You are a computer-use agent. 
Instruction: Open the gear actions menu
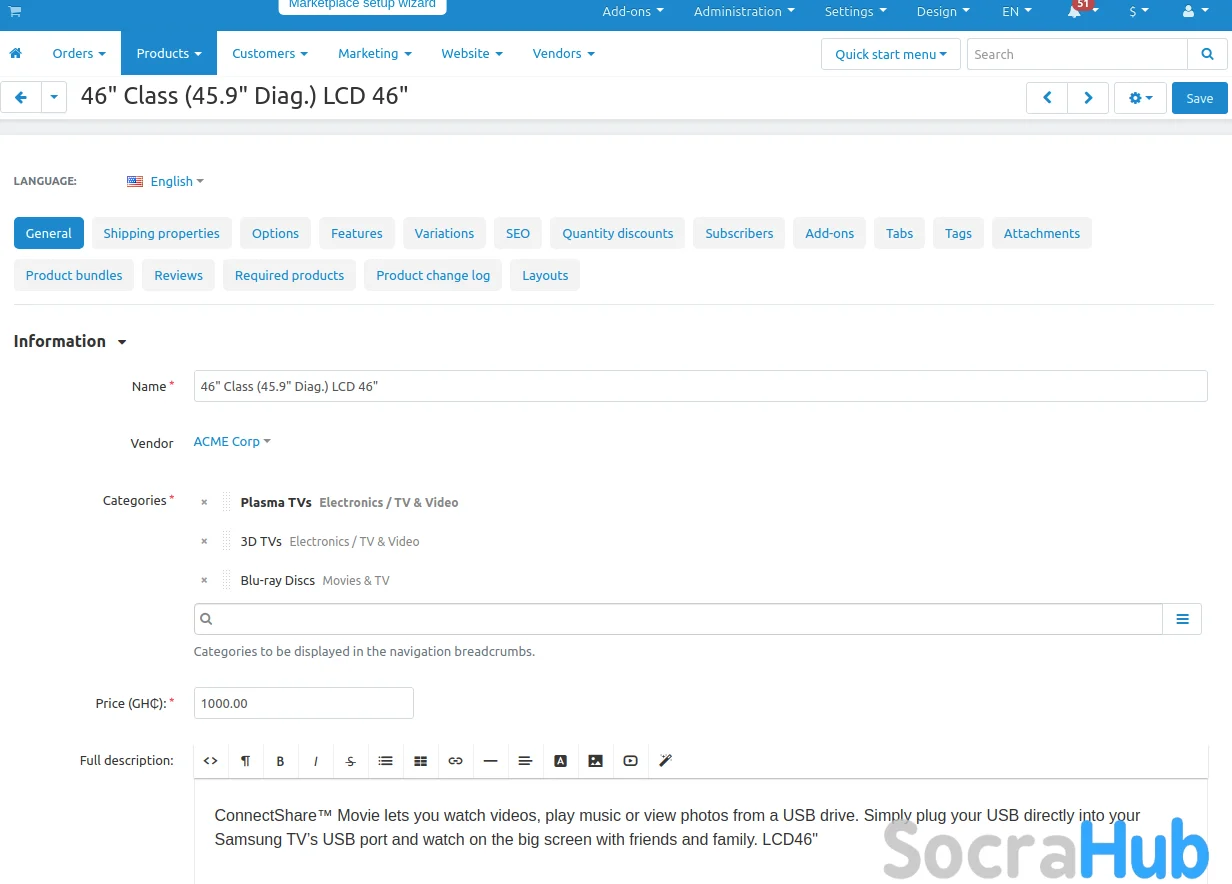[x=1140, y=98]
